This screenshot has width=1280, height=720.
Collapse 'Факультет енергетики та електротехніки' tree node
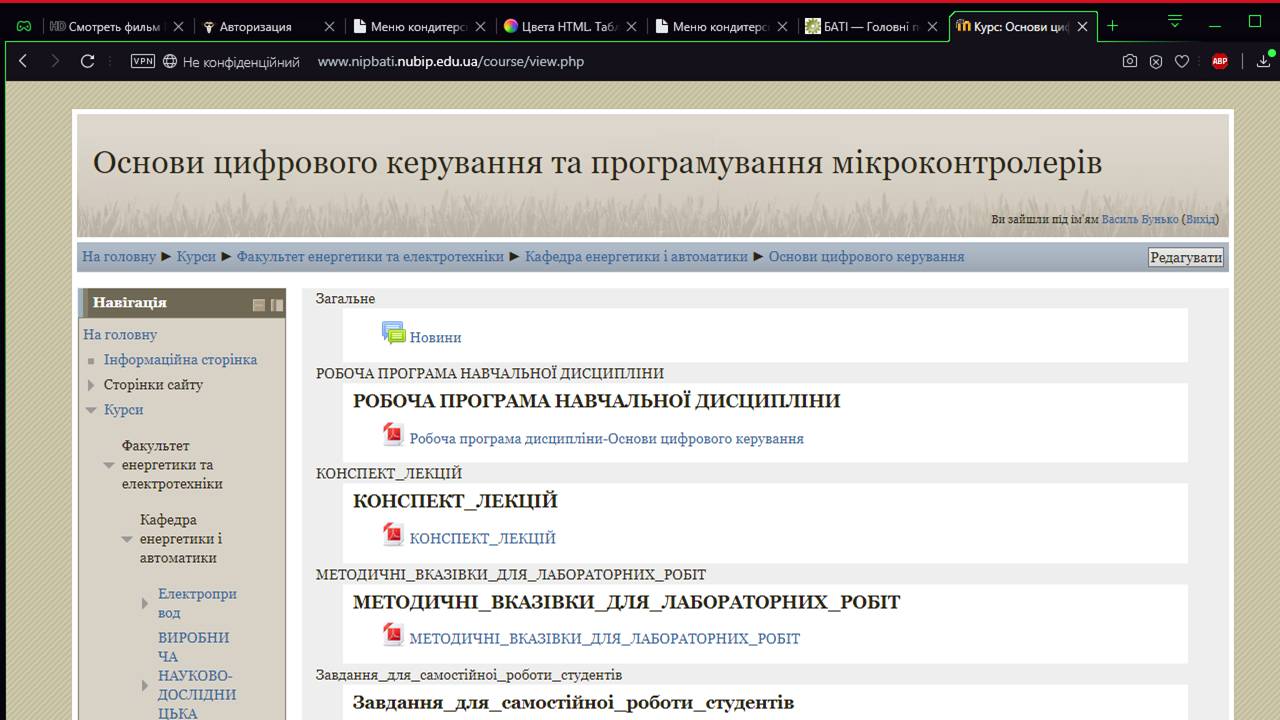point(109,465)
